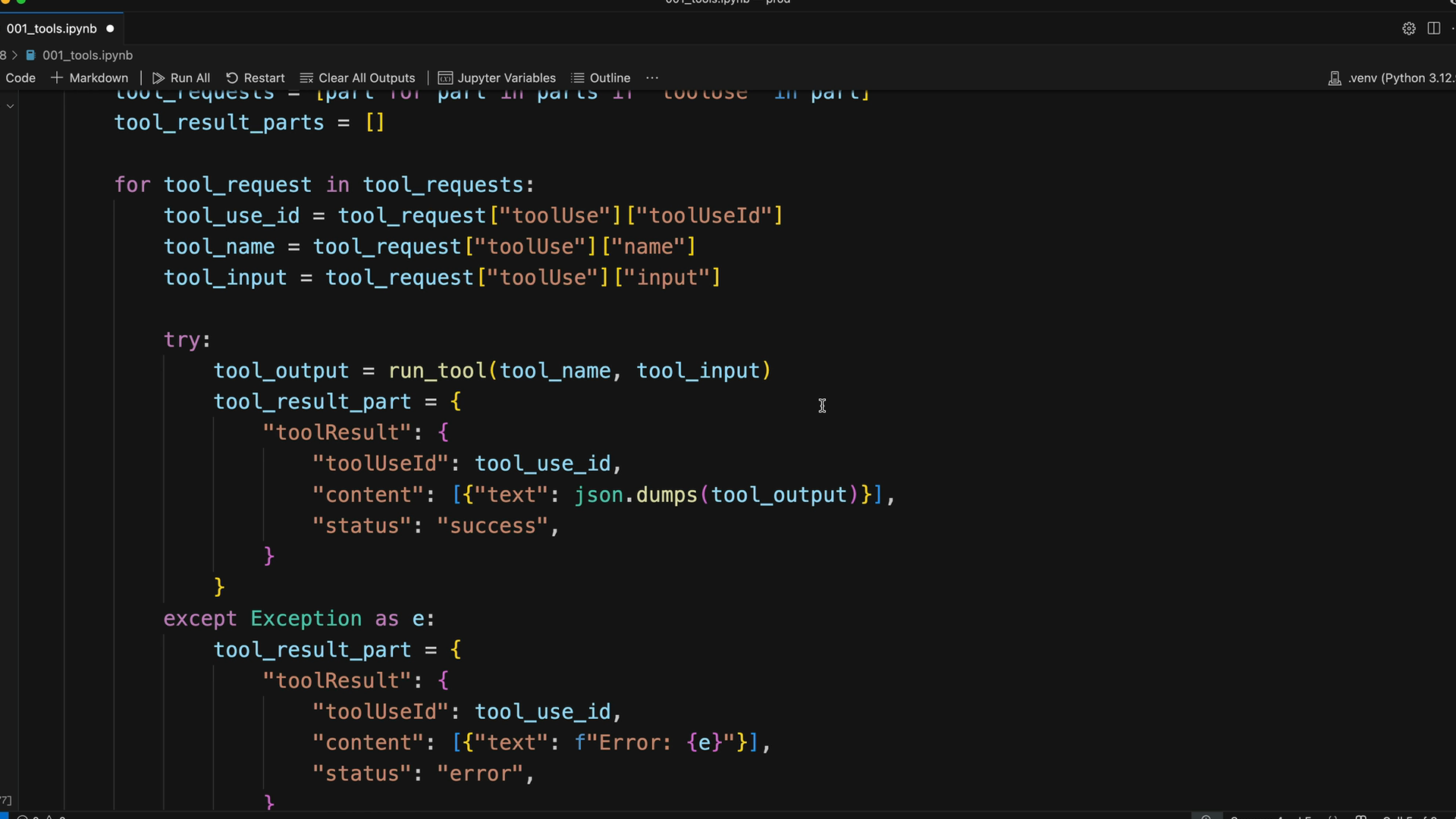Open the 001_tools.ipynb editor tab
The image size is (1456, 819).
(x=52, y=29)
